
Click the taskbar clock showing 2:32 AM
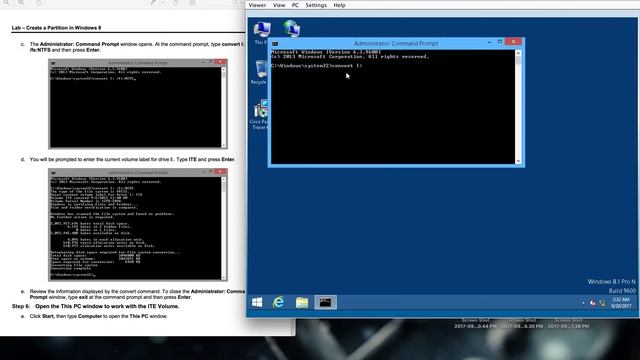(x=621, y=302)
